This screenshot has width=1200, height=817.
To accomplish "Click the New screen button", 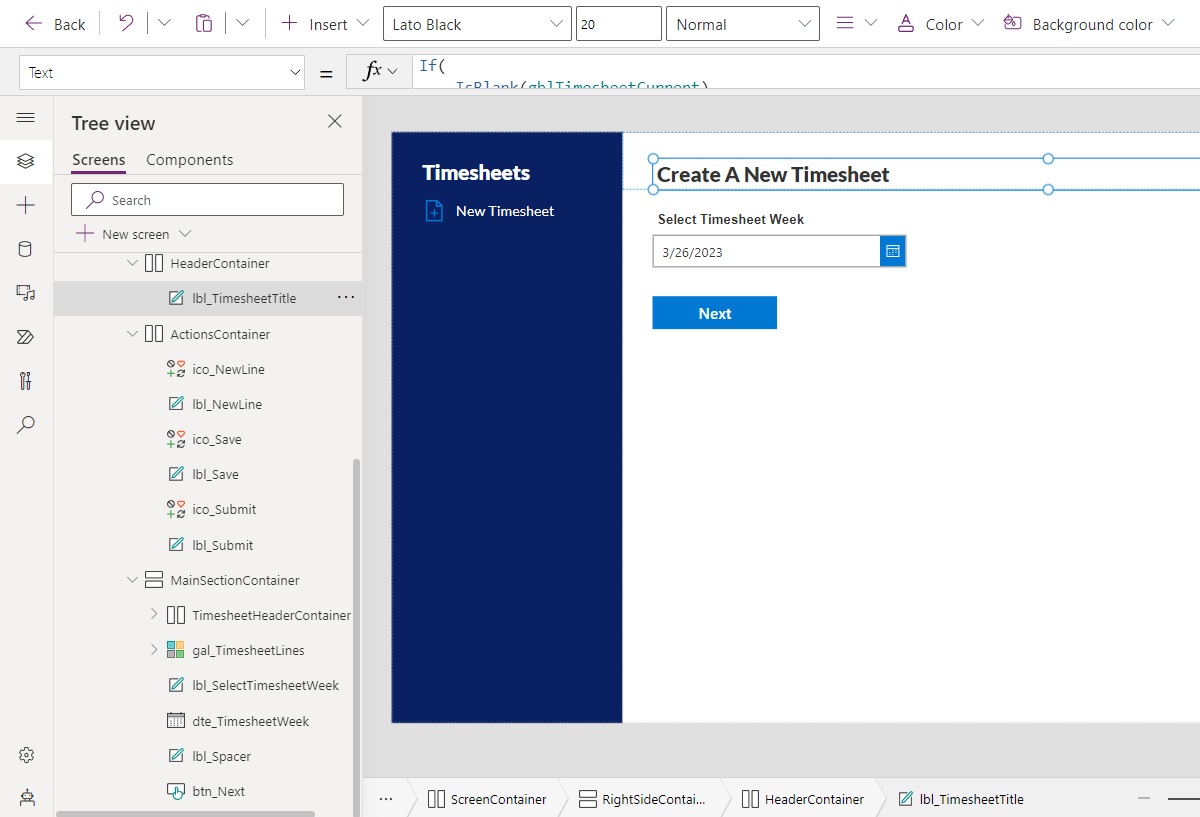I will click(131, 233).
